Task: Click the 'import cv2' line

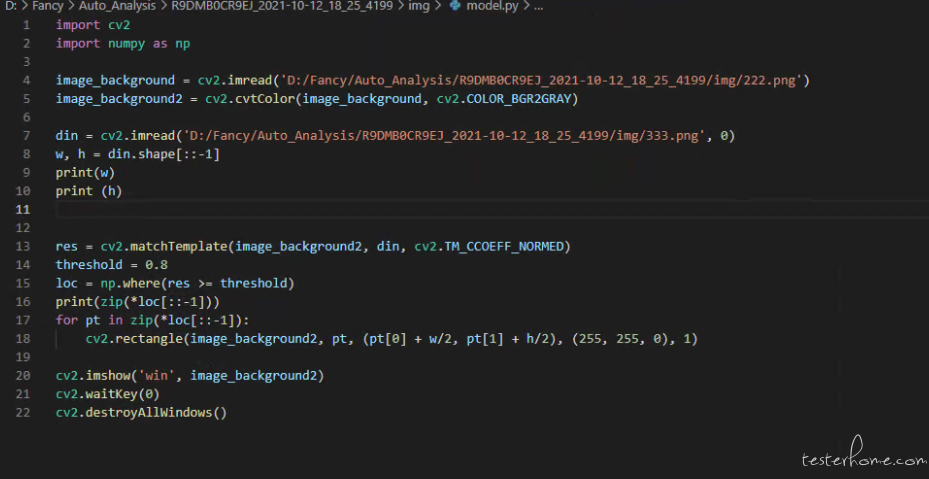Action: (93, 25)
